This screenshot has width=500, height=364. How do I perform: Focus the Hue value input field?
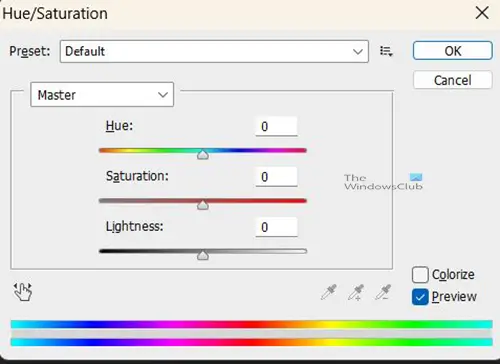pyautogui.click(x=276, y=126)
